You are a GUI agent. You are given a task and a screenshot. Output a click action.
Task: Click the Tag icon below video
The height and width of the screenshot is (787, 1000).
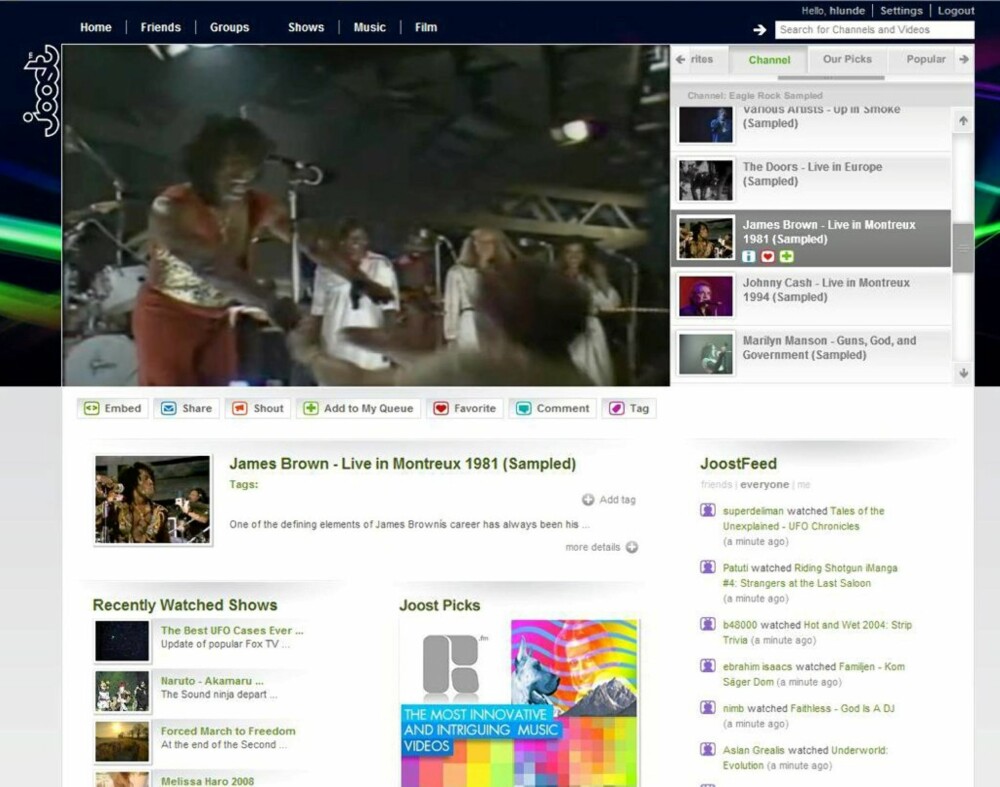[616, 408]
